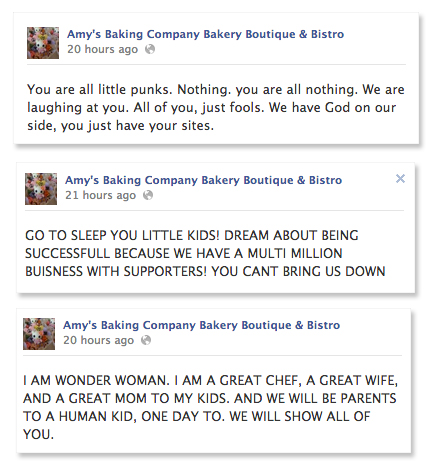Dismiss the 'GO TO SLEEP' post with the X
The height and width of the screenshot is (465, 430).
(x=400, y=179)
